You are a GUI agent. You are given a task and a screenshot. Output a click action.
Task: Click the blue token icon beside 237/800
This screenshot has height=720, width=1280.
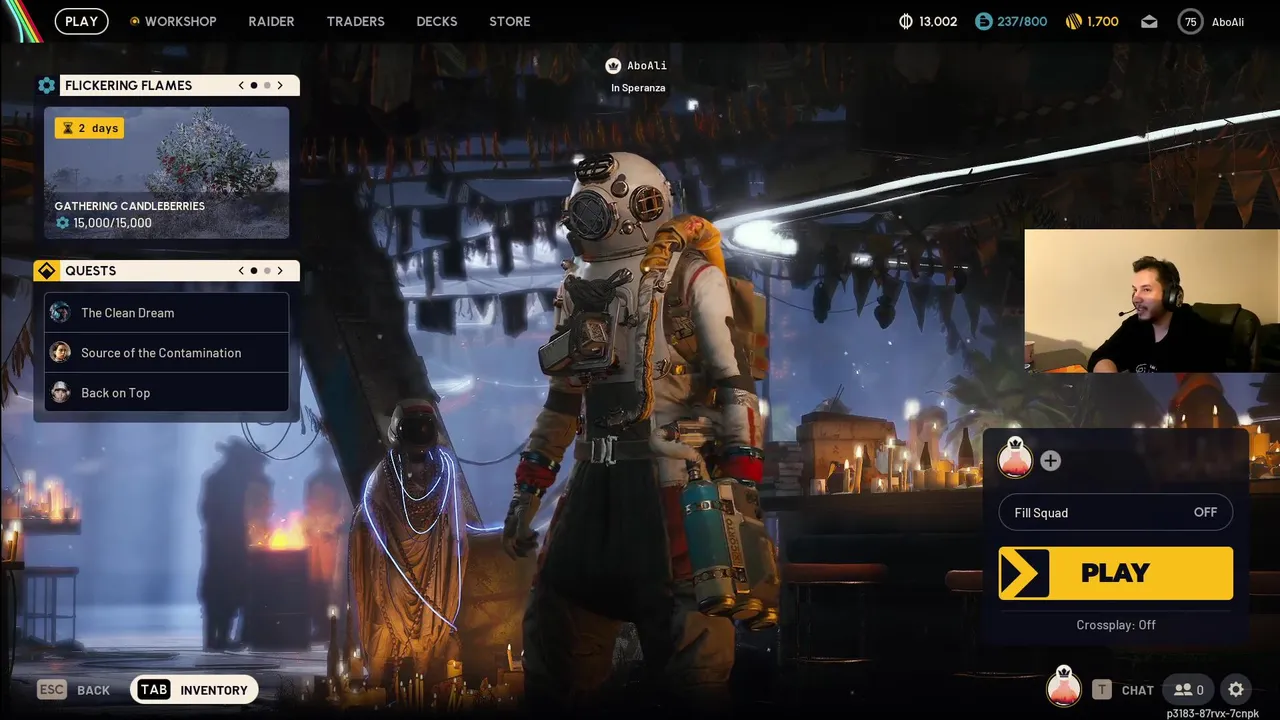pyautogui.click(x=984, y=21)
